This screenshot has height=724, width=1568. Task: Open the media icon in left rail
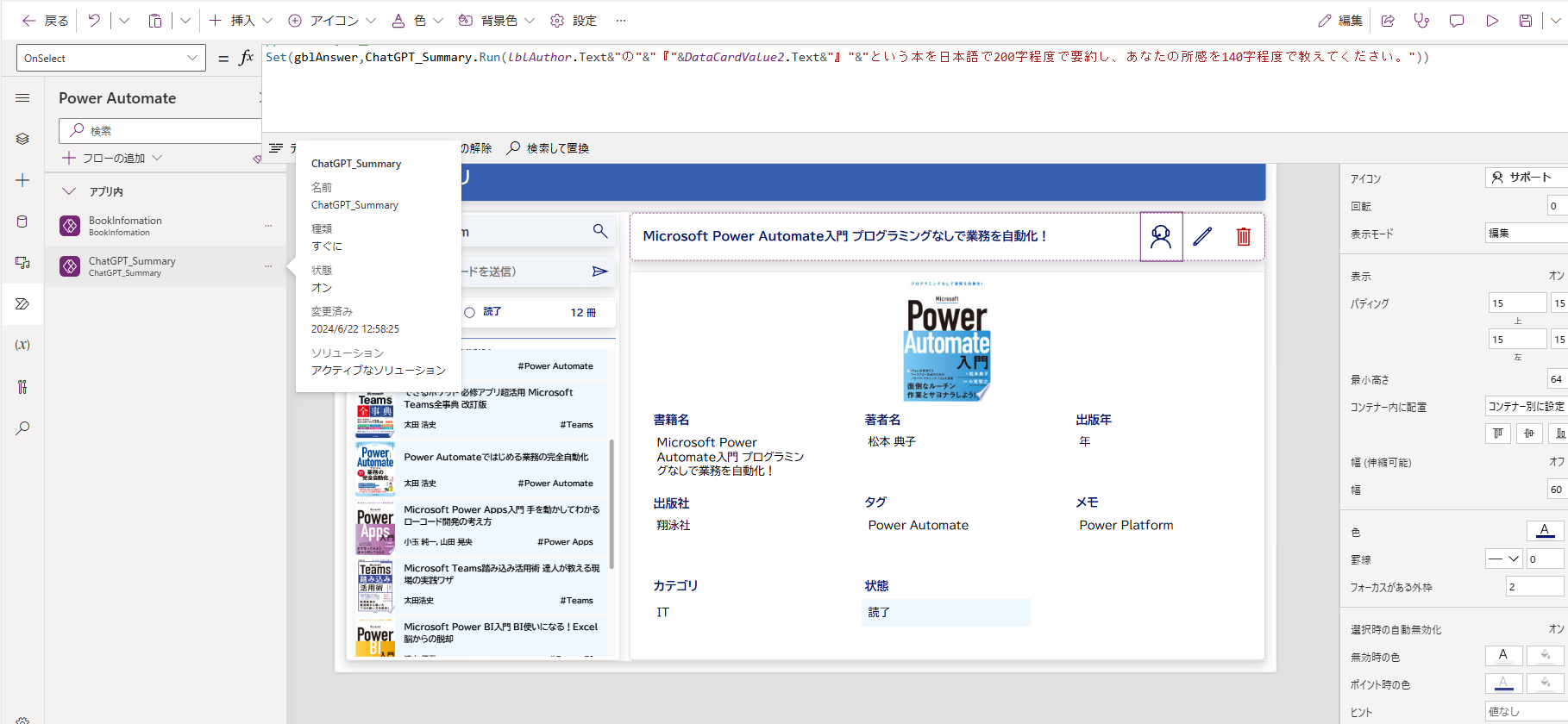(22, 262)
